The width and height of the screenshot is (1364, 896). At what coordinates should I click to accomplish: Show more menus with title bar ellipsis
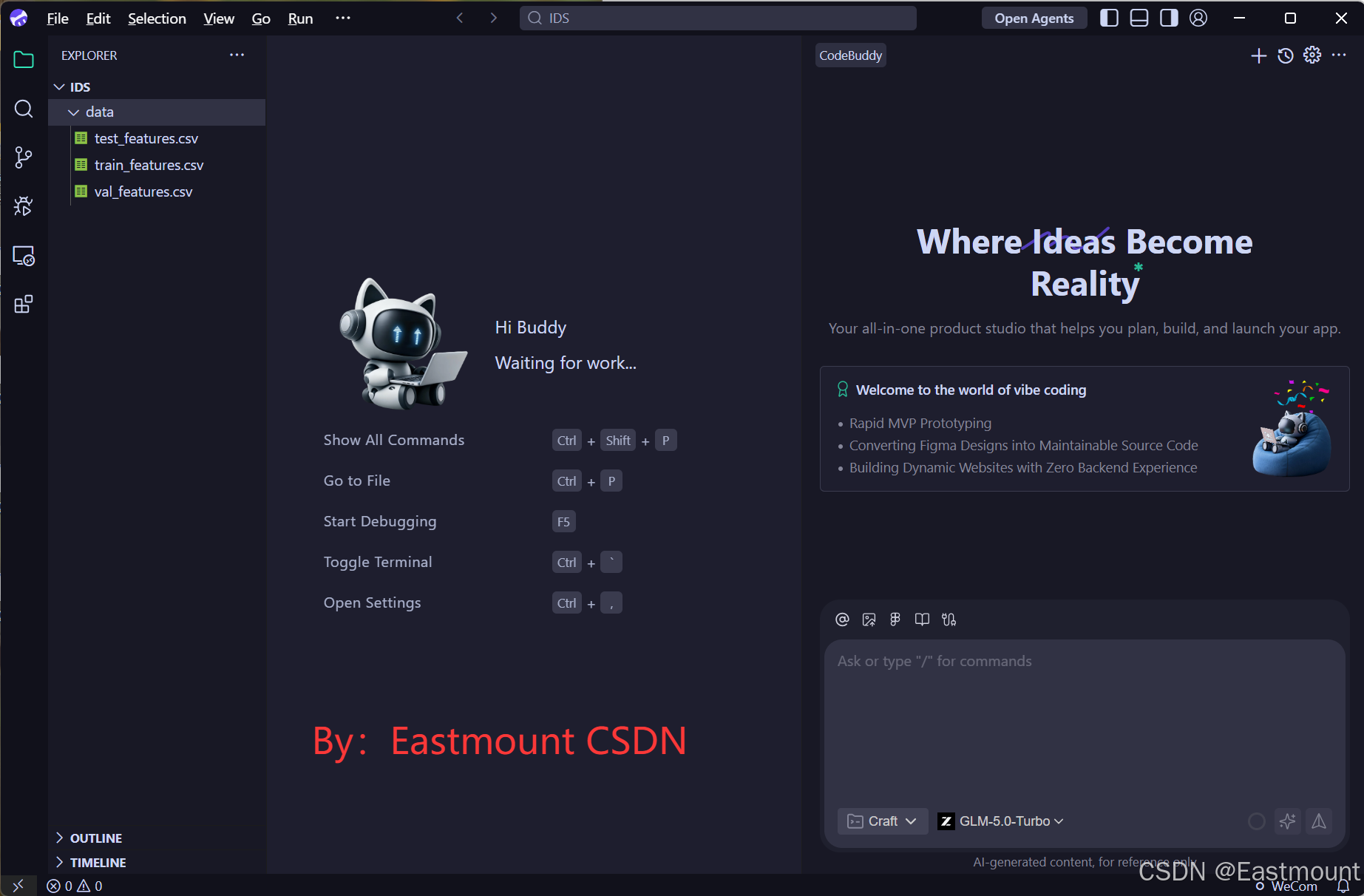[x=343, y=18]
